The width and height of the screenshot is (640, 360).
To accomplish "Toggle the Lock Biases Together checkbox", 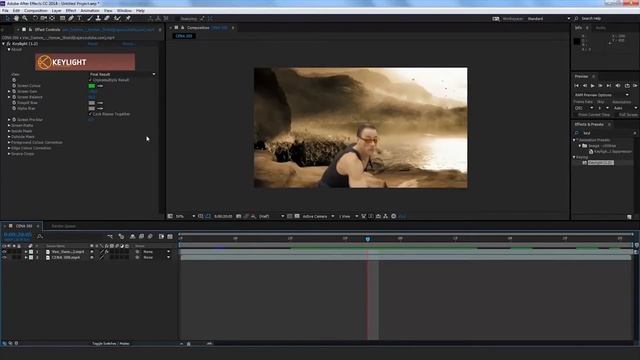I will coord(90,114).
